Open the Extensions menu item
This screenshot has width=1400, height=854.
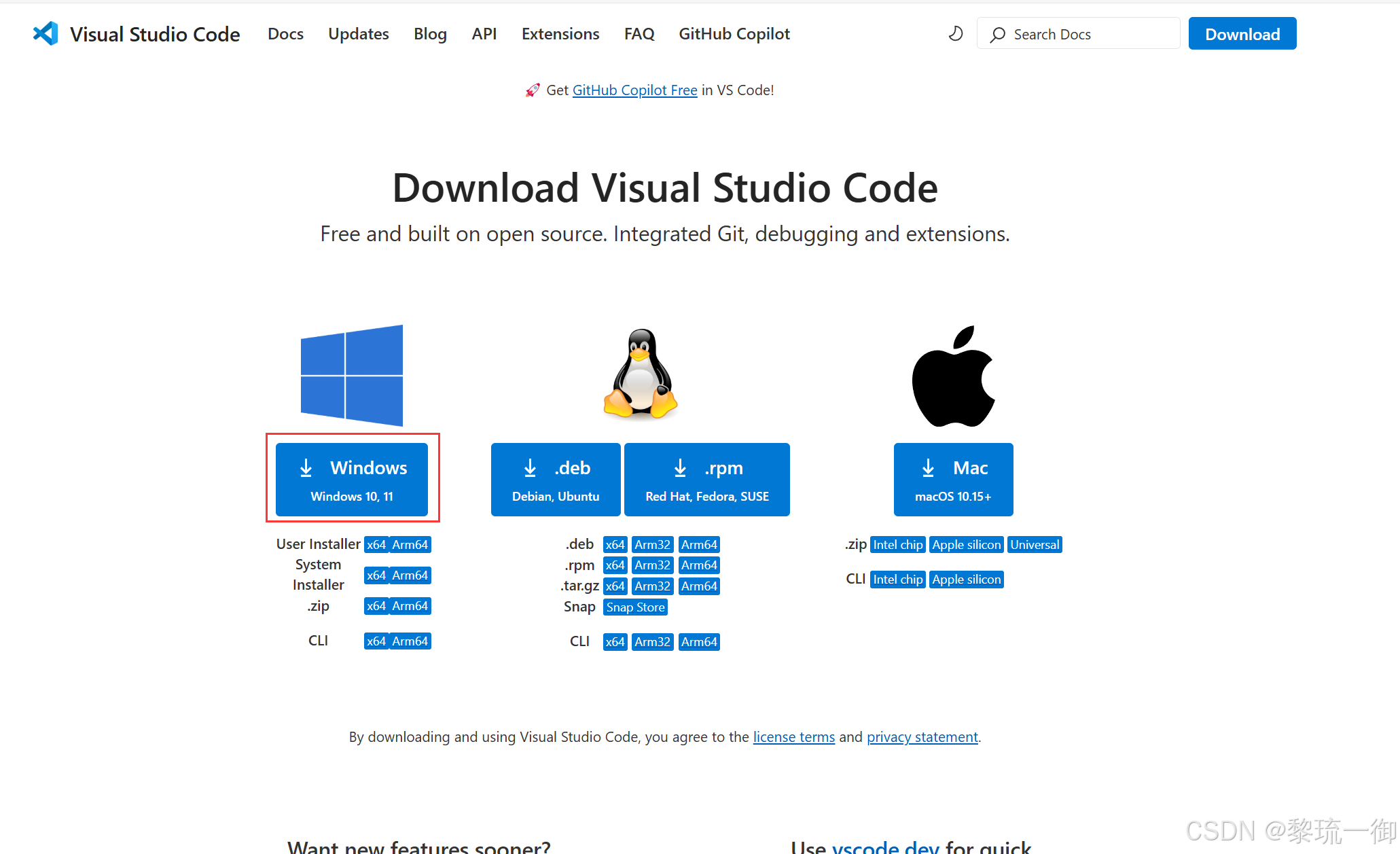(560, 34)
